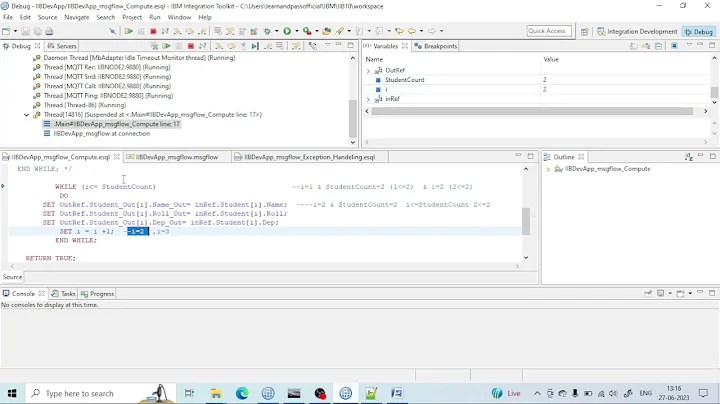This screenshot has width=720, height=404.
Task: Click the Quick Access search field
Action: (x=549, y=31)
